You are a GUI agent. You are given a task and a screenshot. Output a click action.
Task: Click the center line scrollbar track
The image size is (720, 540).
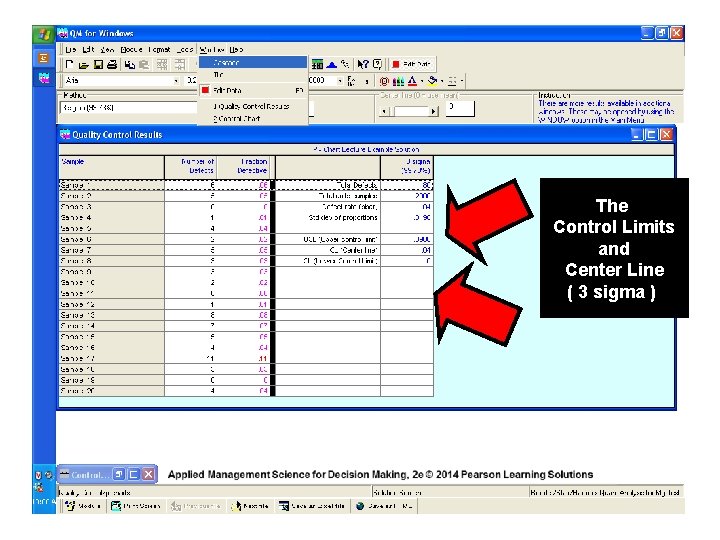pyautogui.click(x=409, y=111)
